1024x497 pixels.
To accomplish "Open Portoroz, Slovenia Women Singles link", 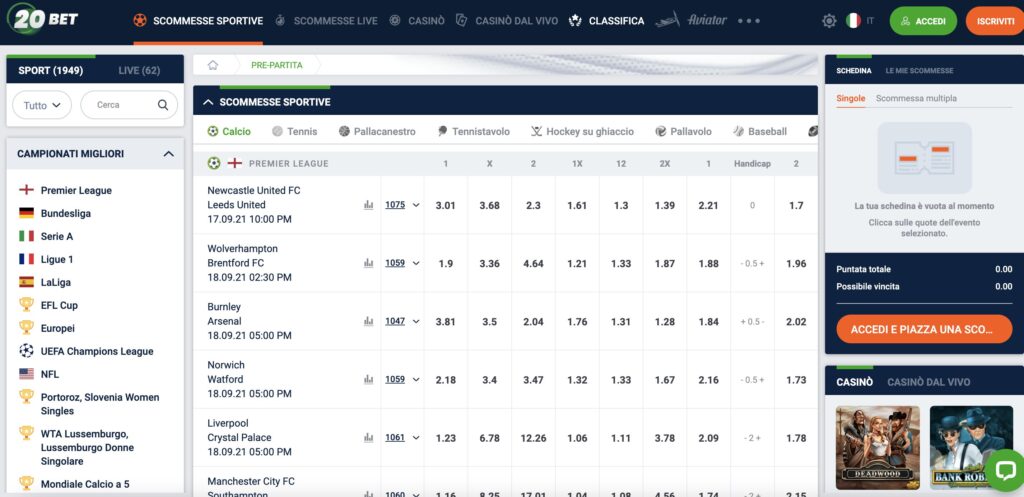I will (100, 404).
